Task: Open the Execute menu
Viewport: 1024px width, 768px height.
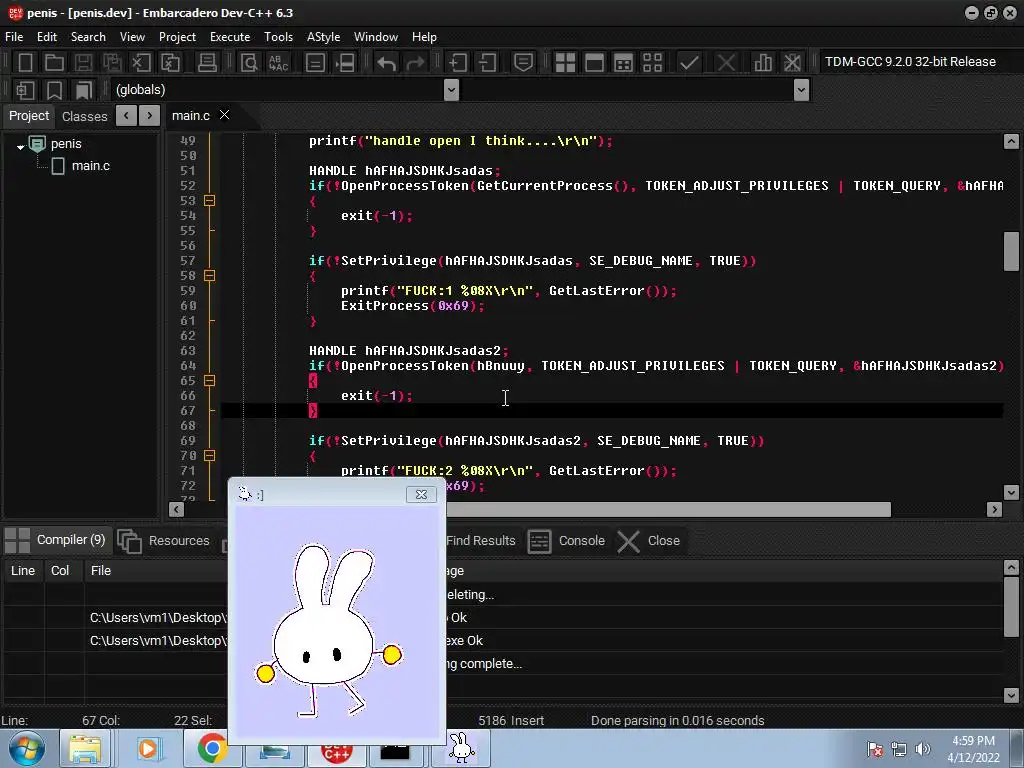Action: click(229, 37)
